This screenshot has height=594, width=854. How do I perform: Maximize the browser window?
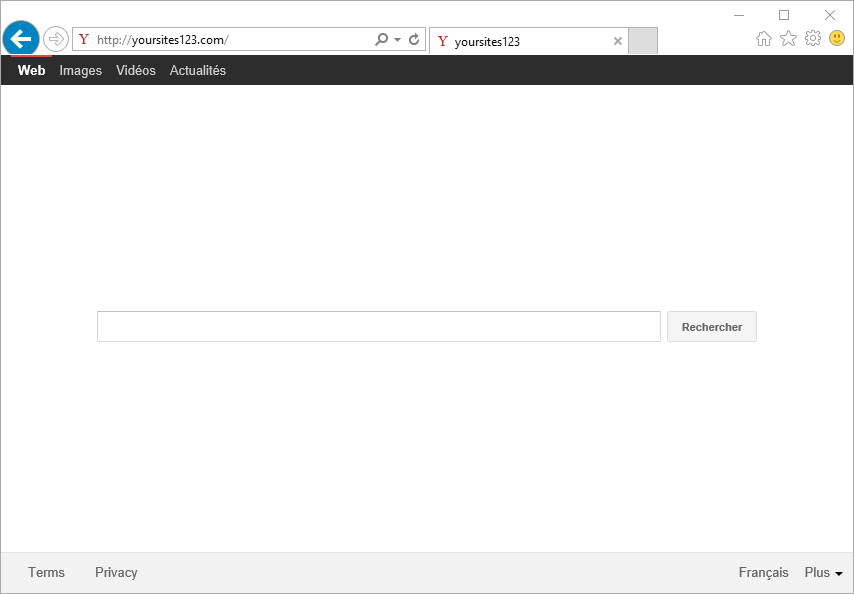(x=784, y=15)
